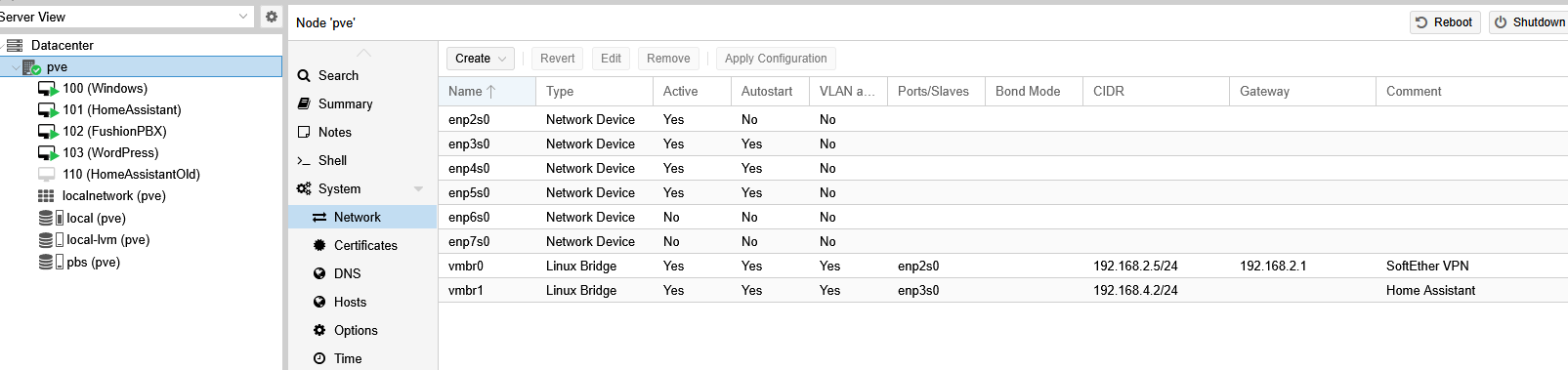Screen dimensions: 1568x370
Task: Select the enp5s0 network device row
Action: coord(1003,192)
